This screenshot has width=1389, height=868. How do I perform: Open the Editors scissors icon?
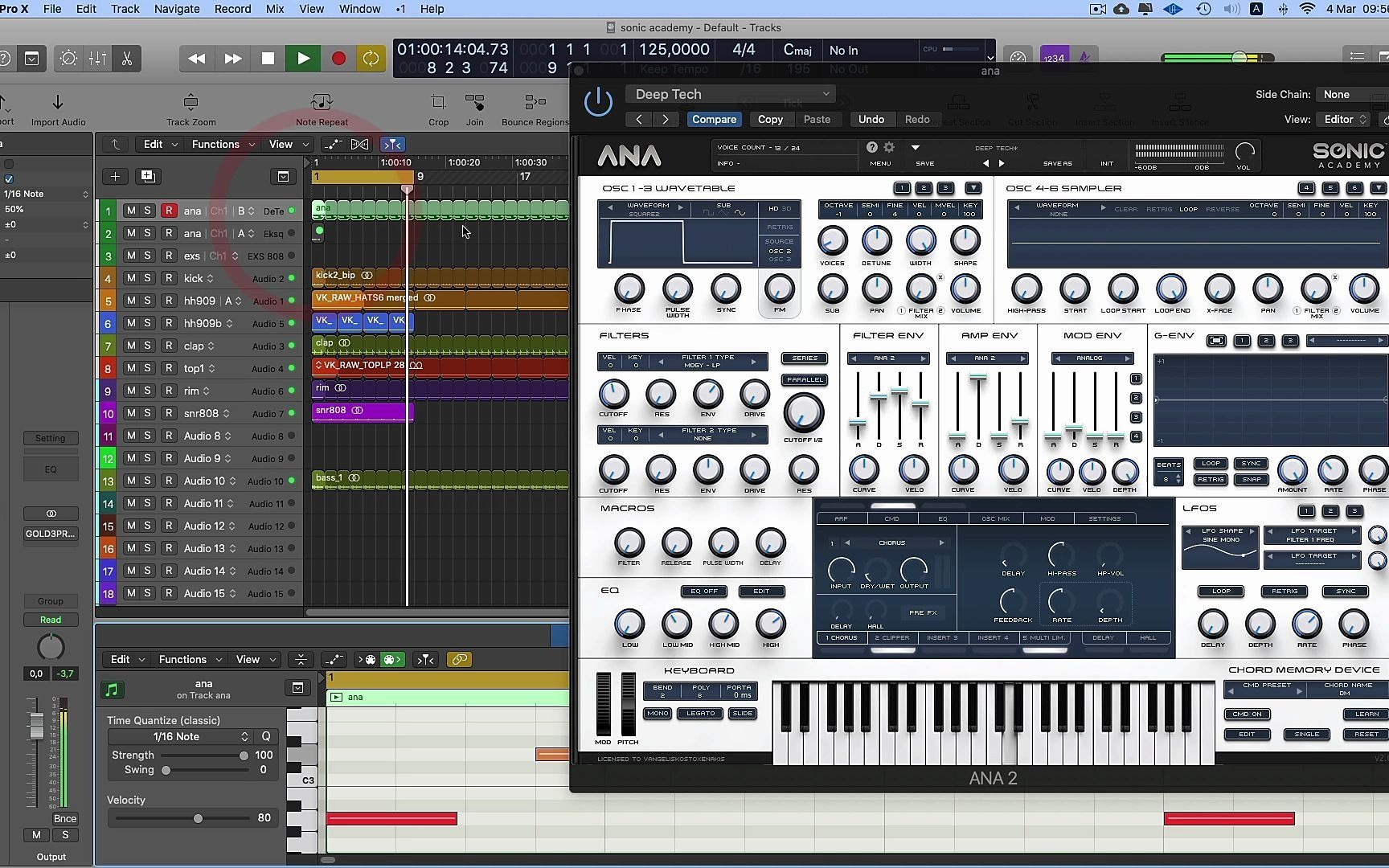pyautogui.click(x=127, y=59)
